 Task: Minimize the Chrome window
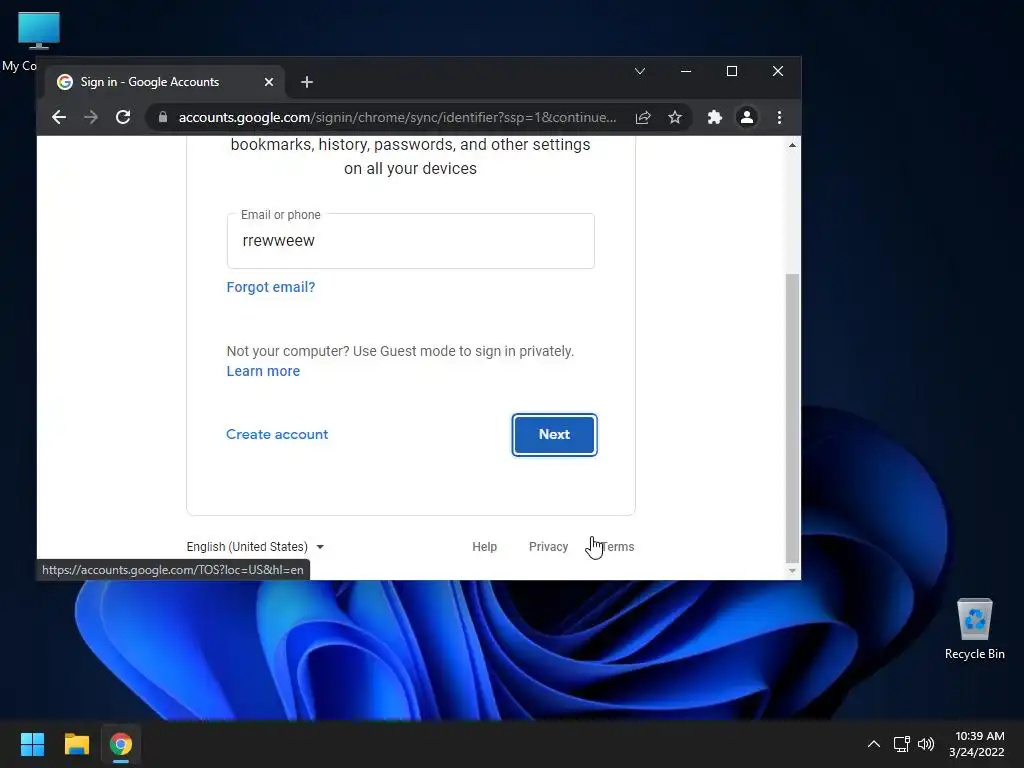tap(686, 71)
